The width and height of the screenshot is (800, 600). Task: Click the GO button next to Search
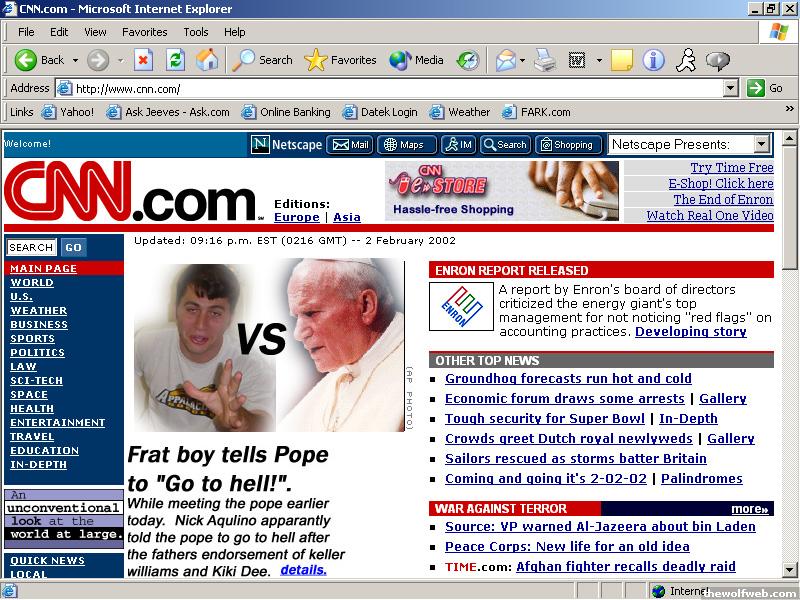click(x=73, y=247)
